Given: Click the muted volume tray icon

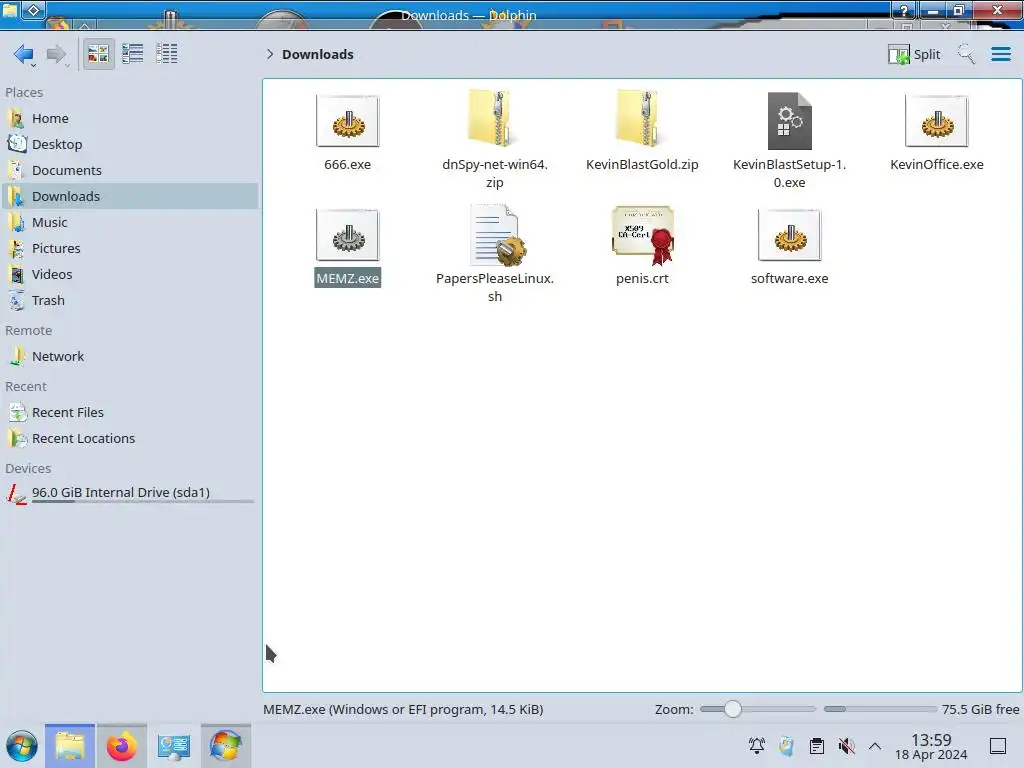Looking at the screenshot, I should pyautogui.click(x=846, y=746).
